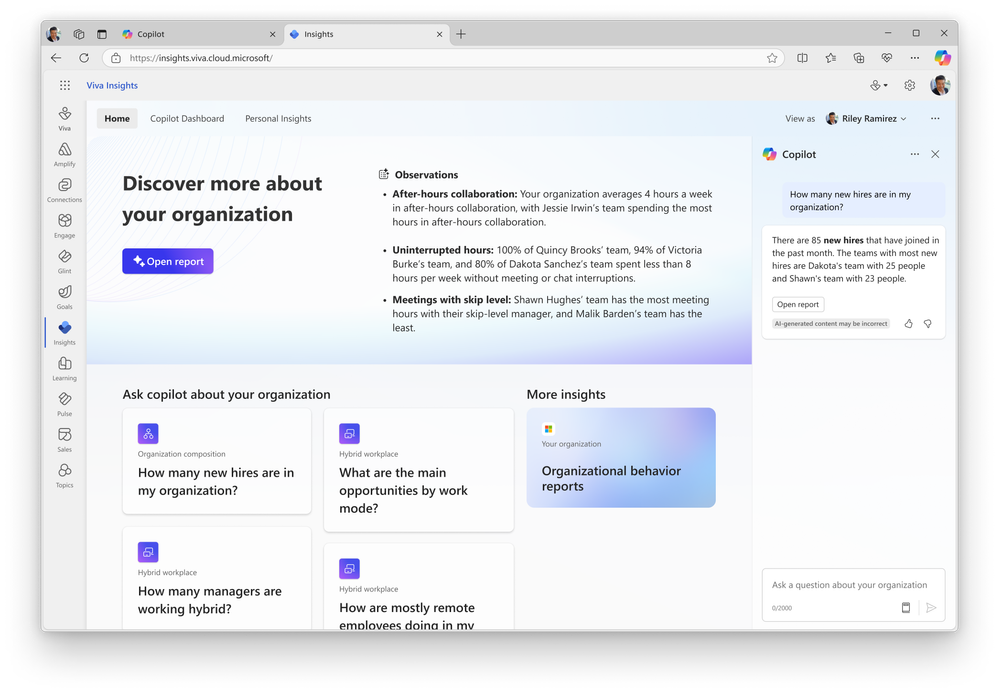Click 'How many new hires' chat bubble

863,201
